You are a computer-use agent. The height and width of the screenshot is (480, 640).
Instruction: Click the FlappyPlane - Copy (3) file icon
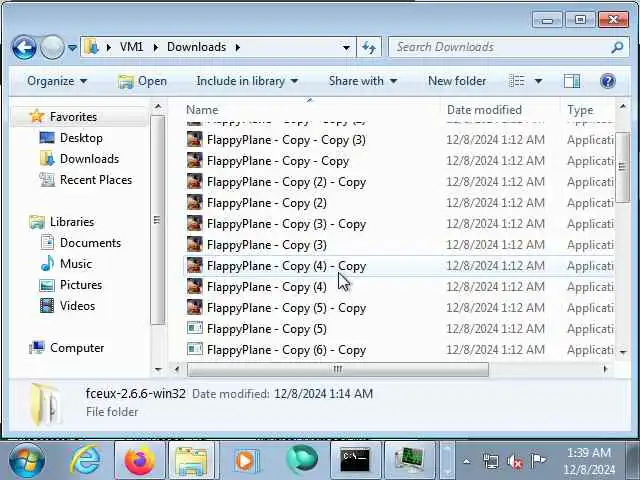pos(195,245)
